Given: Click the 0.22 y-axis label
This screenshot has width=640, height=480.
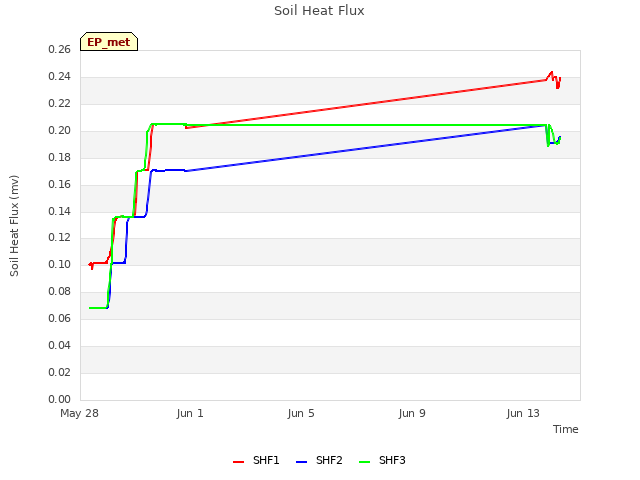Looking at the screenshot, I should click(x=60, y=103).
